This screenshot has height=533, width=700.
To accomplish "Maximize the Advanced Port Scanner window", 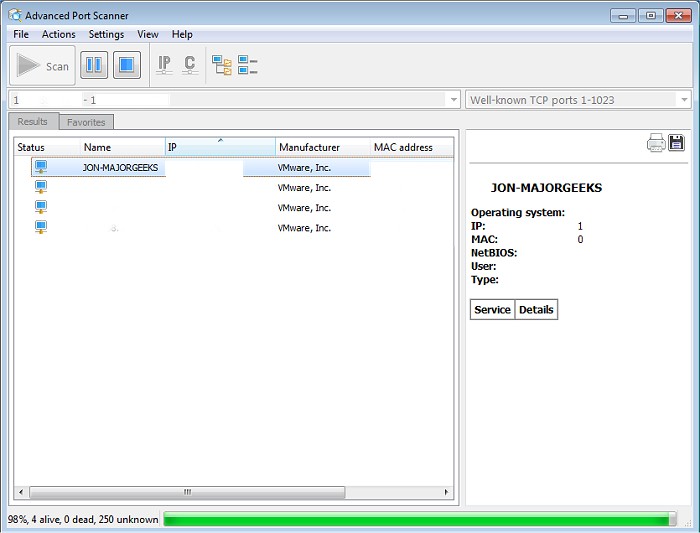I will (650, 16).
